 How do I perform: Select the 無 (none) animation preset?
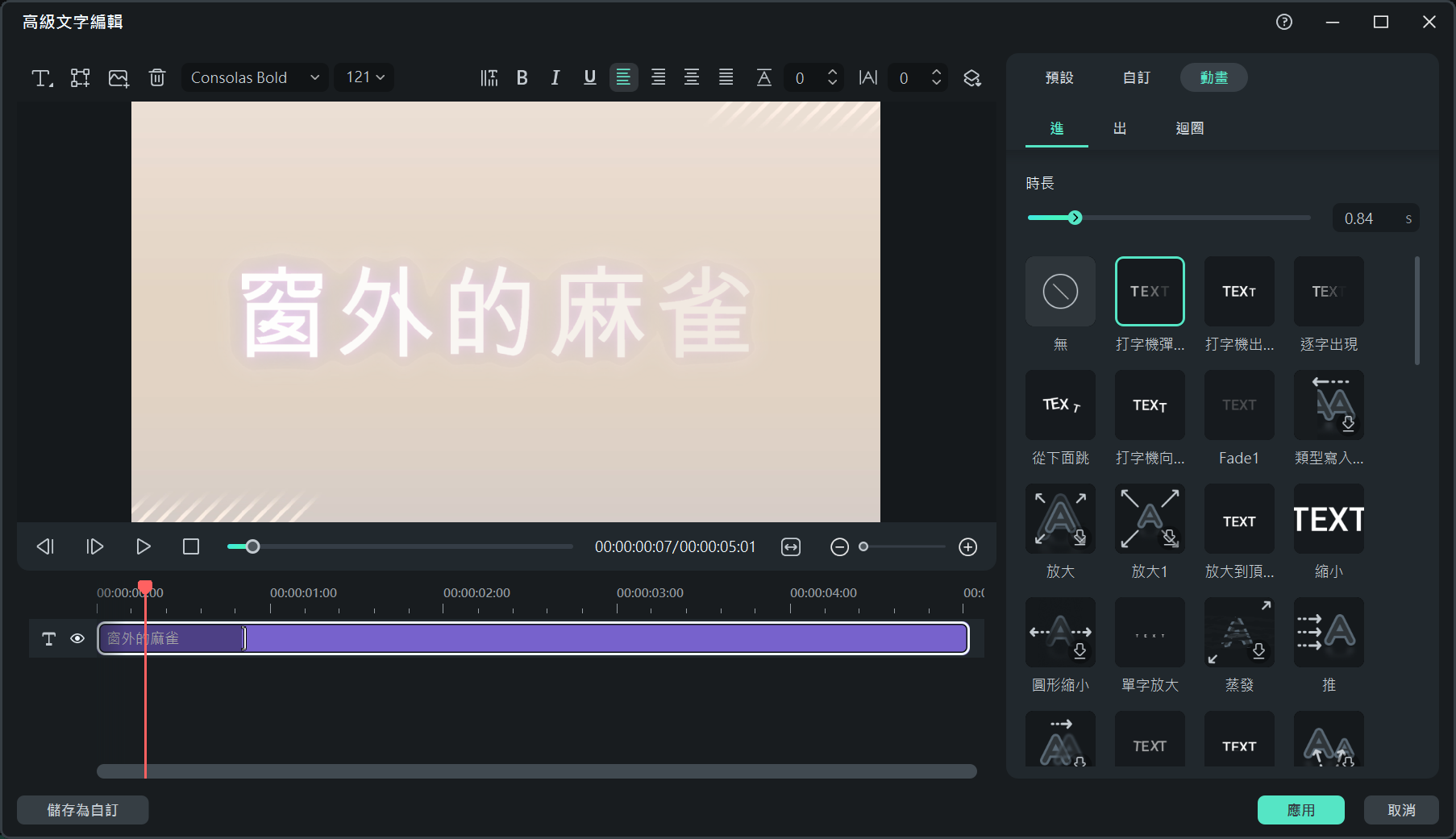click(1060, 291)
